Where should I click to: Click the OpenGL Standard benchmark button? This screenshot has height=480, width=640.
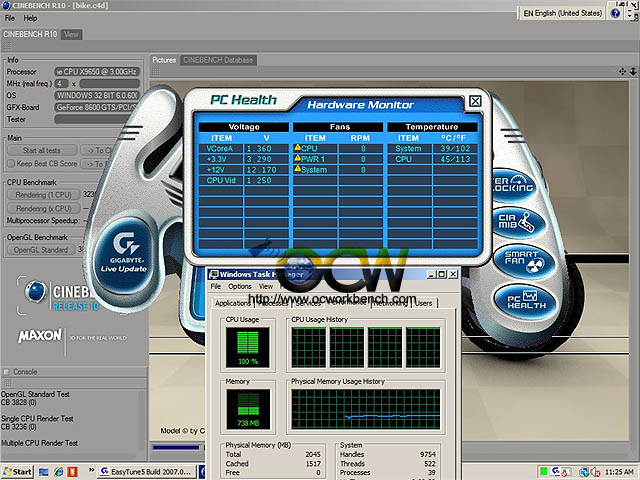point(41,249)
